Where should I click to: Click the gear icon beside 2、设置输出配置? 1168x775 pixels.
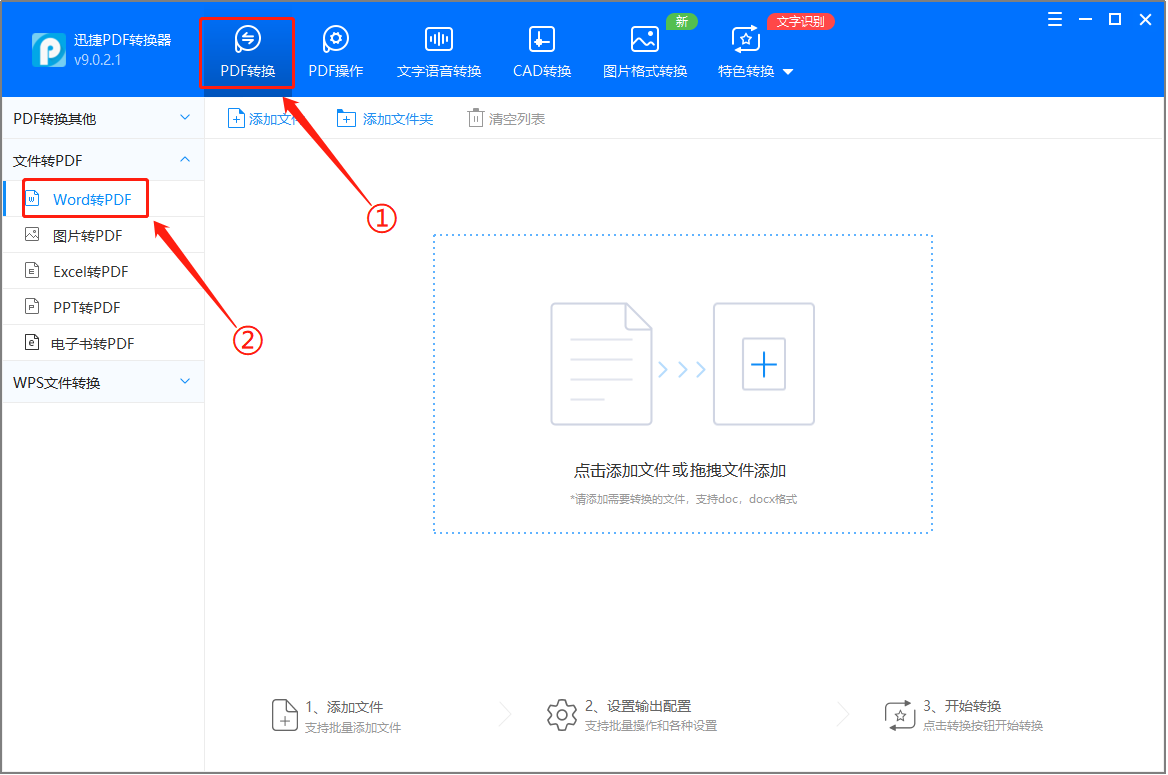562,715
